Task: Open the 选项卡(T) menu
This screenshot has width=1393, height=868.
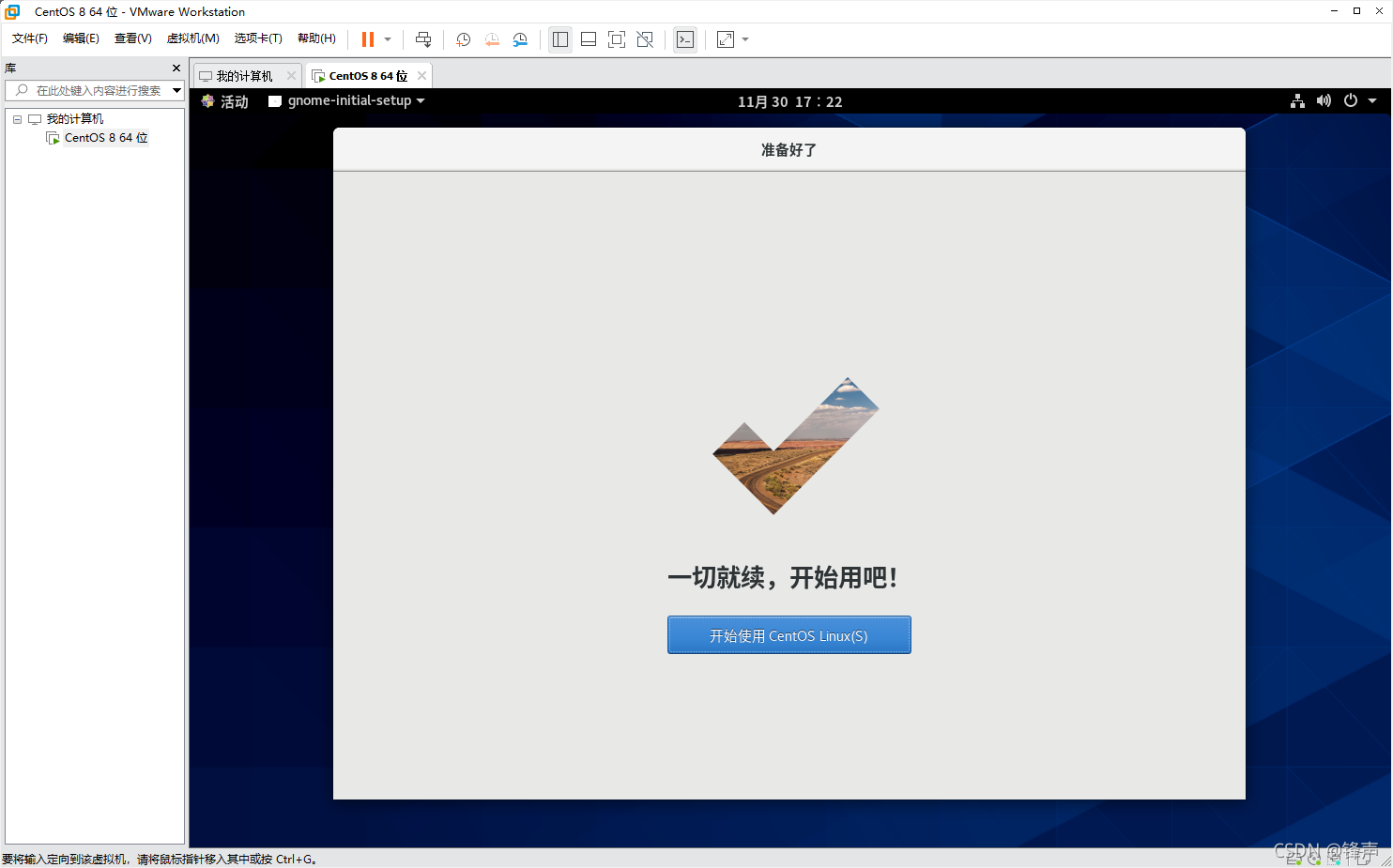Action: click(x=258, y=38)
